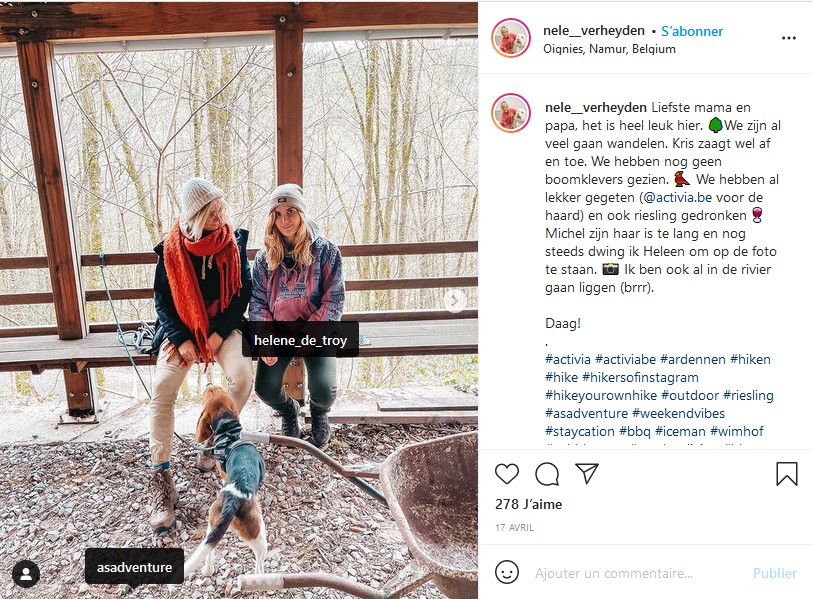Image resolution: width=813 pixels, height=599 pixels.
Task: Open the #hikersofinstagram hashtag
Action: point(640,378)
